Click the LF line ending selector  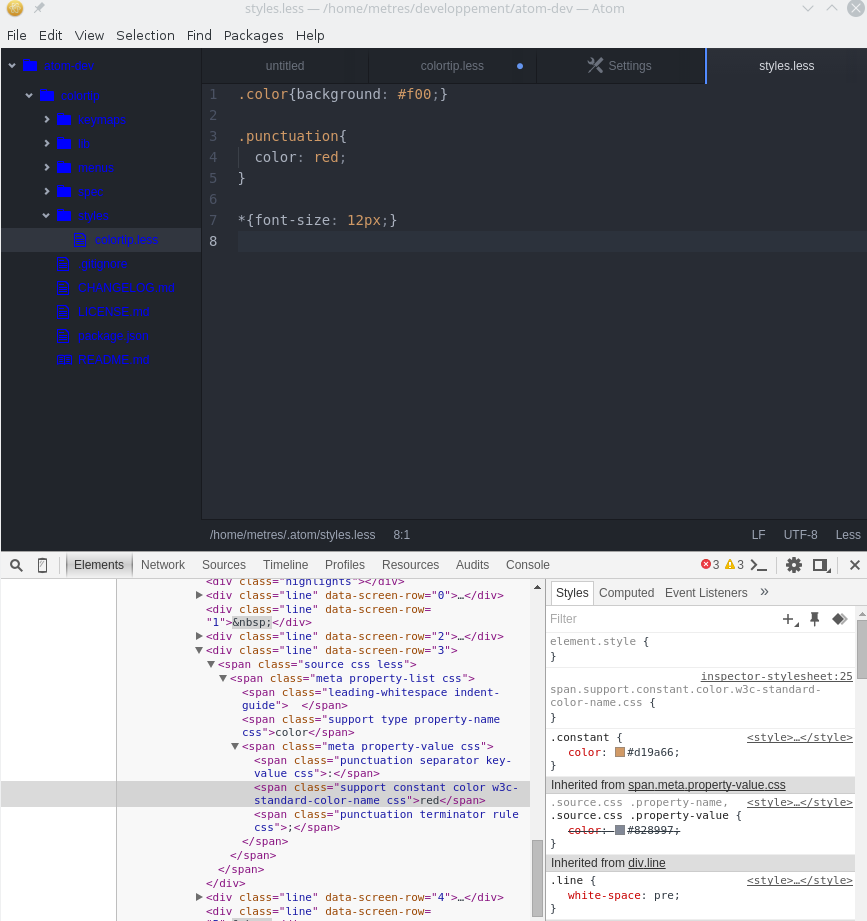[758, 535]
